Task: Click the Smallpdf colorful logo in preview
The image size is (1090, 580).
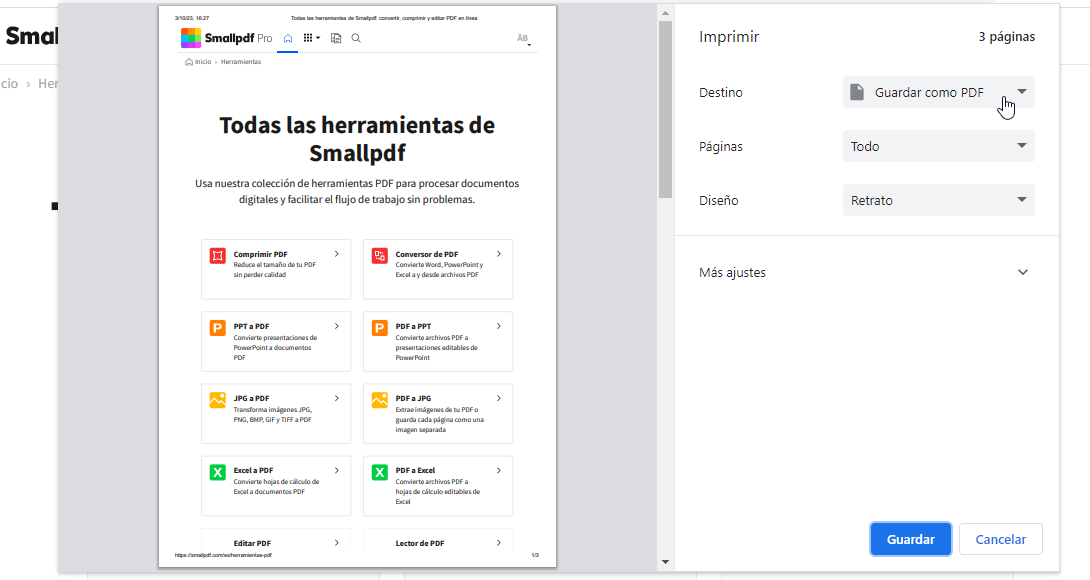Action: (x=191, y=38)
